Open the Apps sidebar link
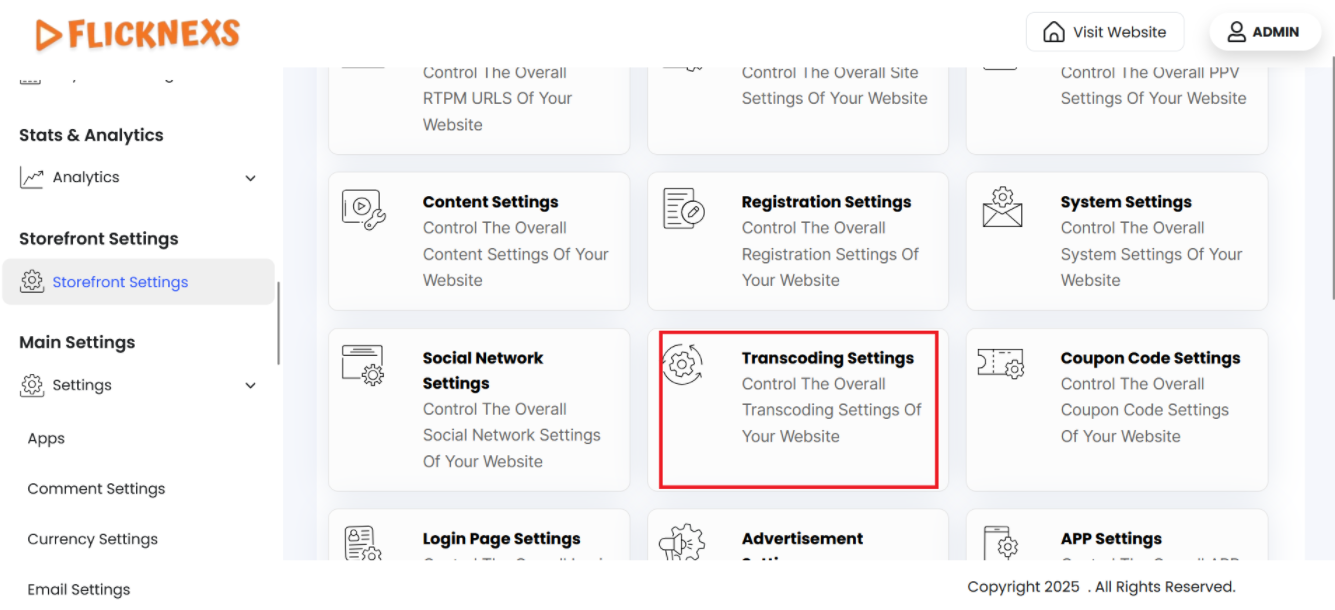 (x=46, y=438)
